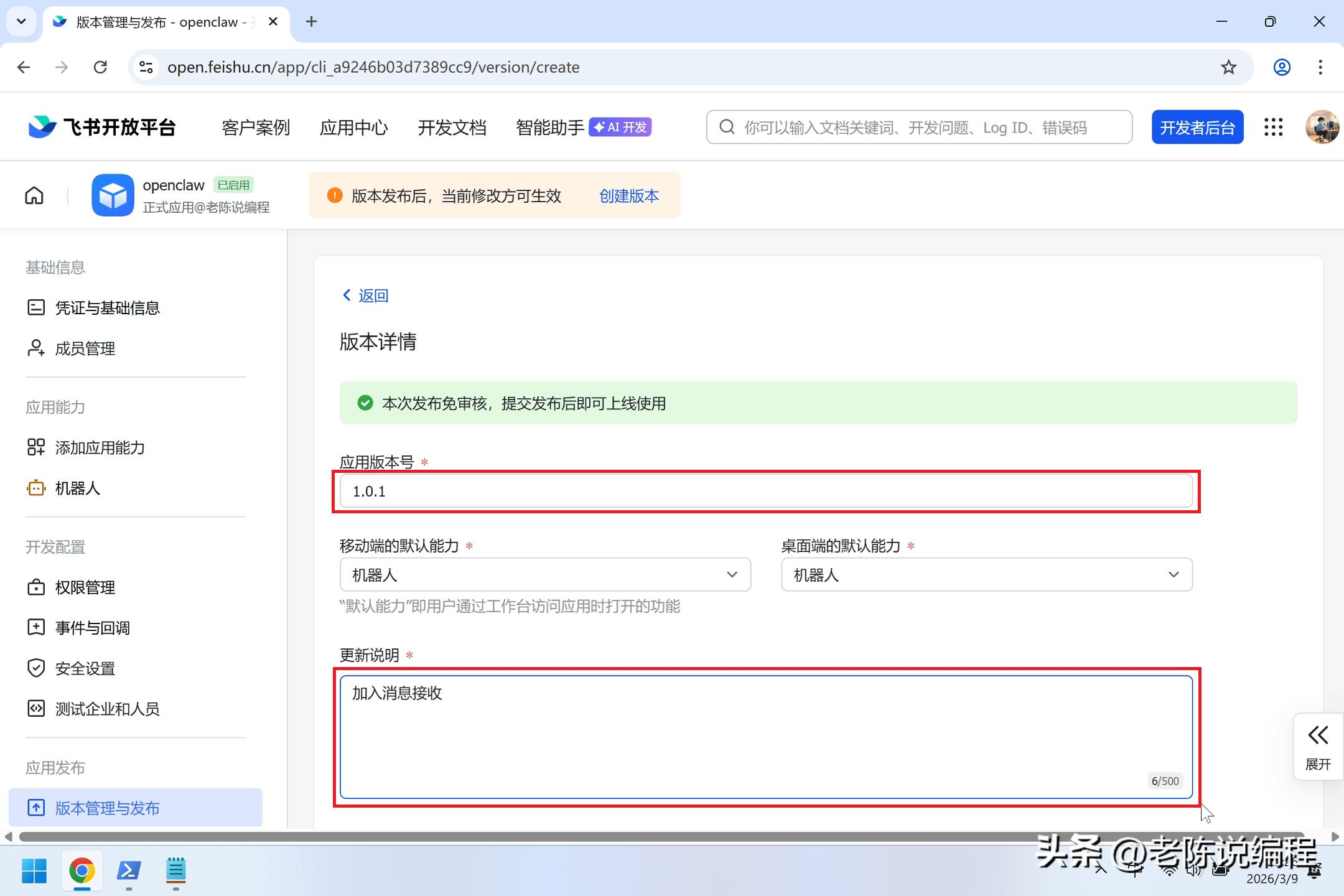Open 事件与回调 sidebar entry
Screen dimensions: 1344x896
[x=92, y=628]
